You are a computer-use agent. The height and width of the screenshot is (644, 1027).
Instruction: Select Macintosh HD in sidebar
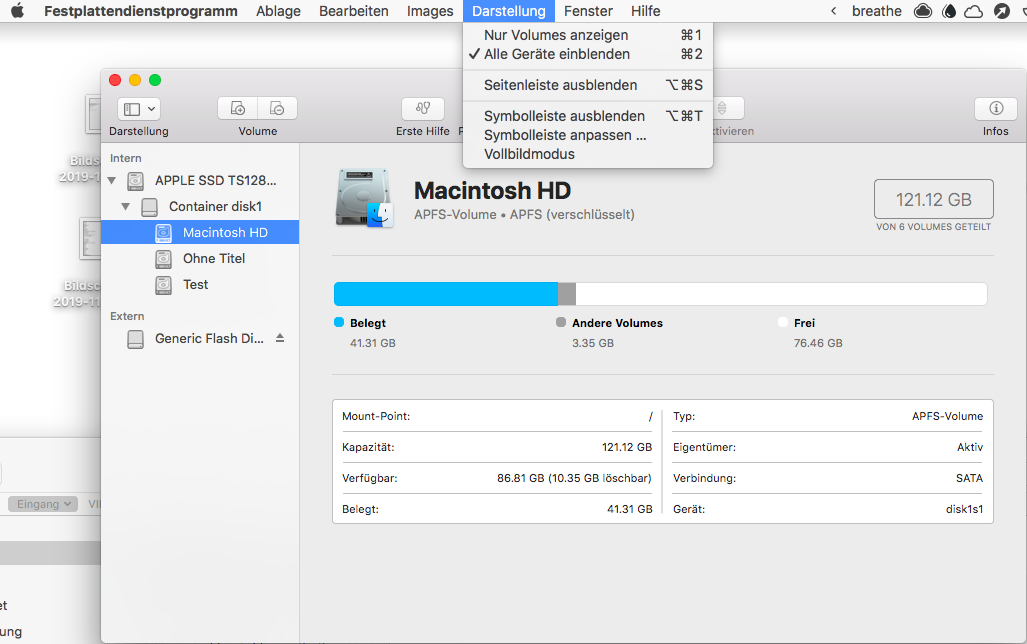pos(200,232)
